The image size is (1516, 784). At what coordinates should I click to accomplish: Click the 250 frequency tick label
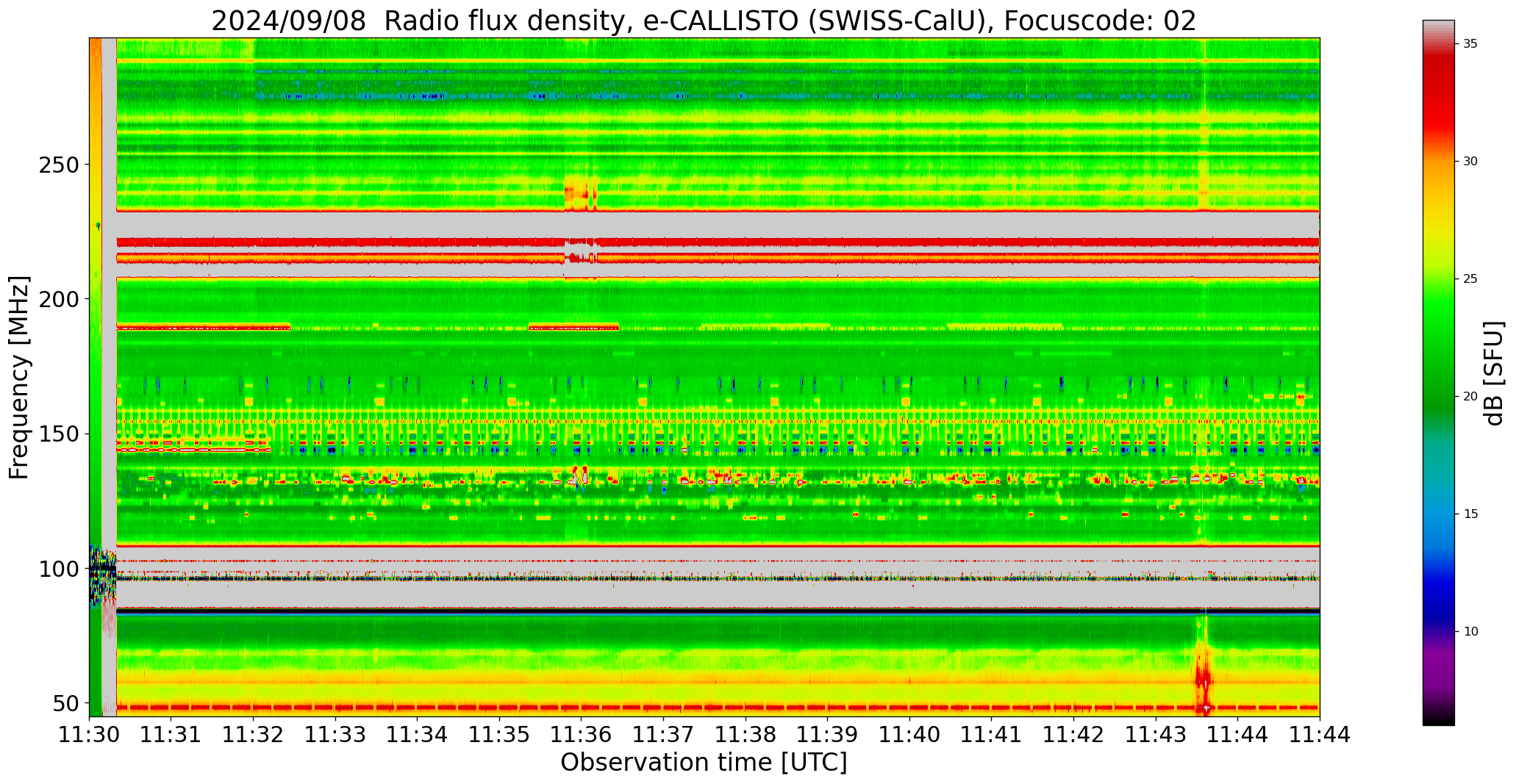click(58, 164)
